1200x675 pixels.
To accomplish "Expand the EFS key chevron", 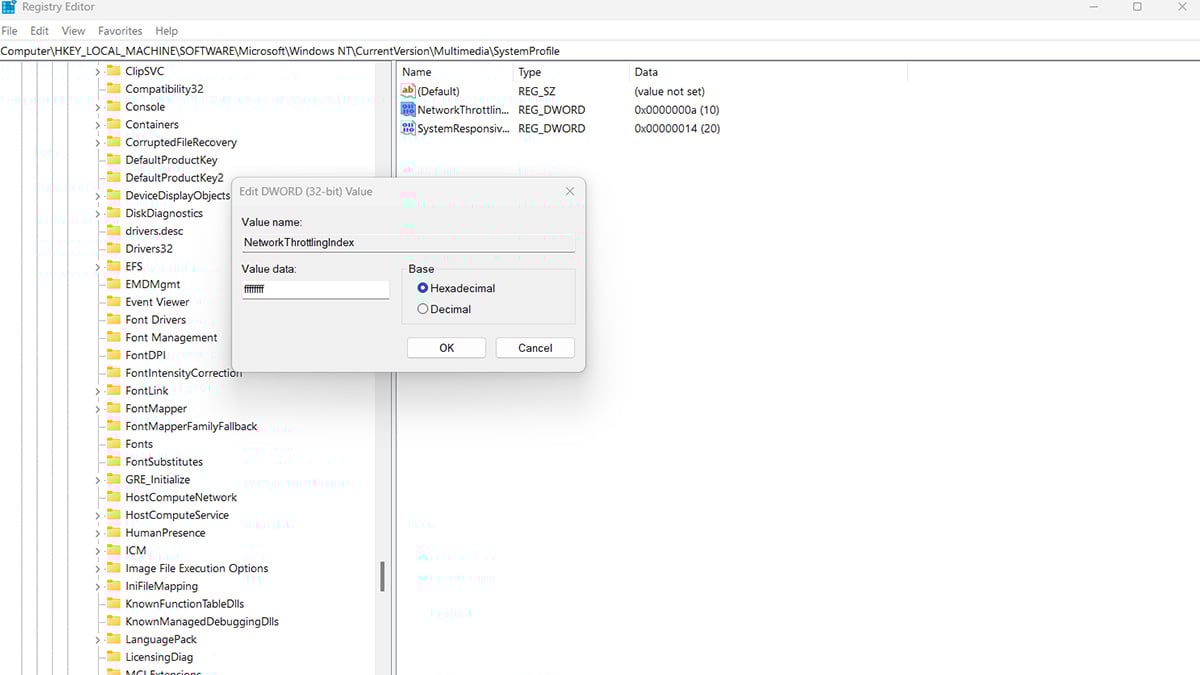I will (x=98, y=267).
